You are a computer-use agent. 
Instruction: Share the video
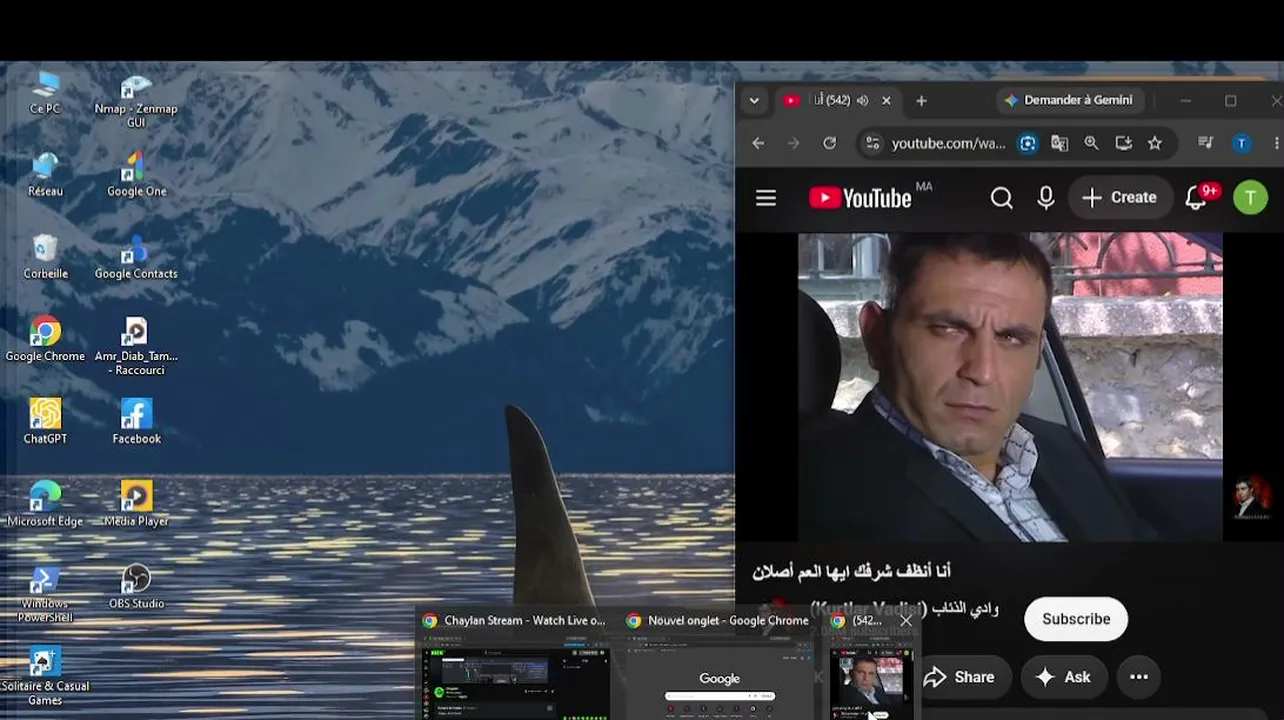tap(959, 677)
